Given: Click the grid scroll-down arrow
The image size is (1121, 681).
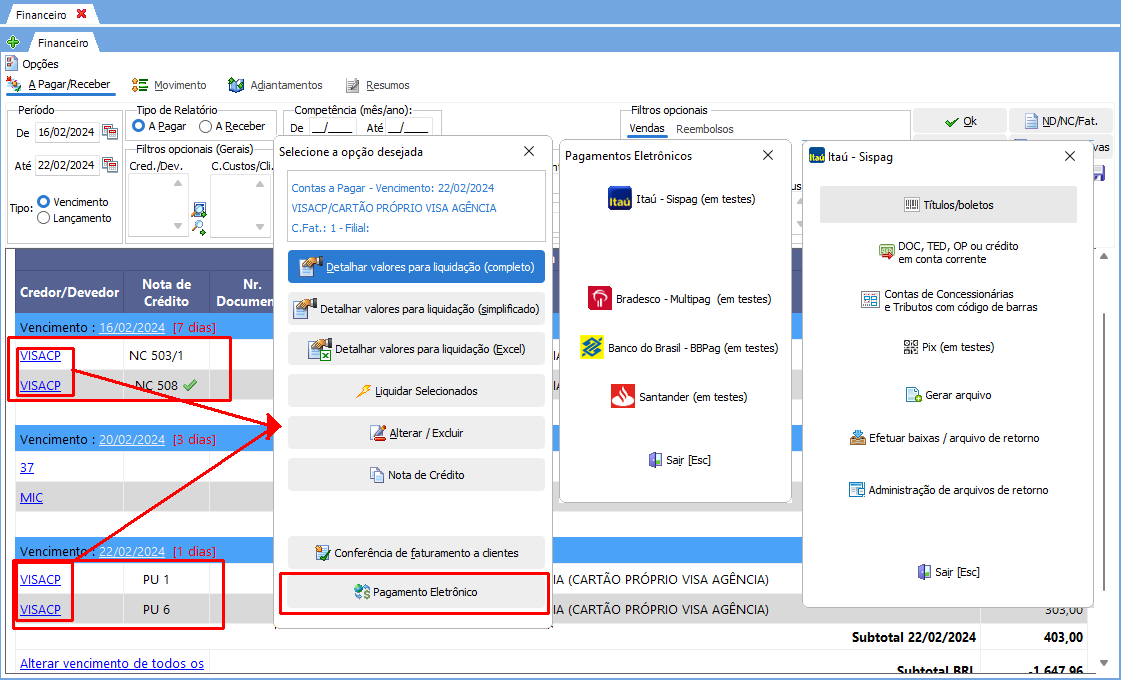Looking at the screenshot, I should tap(1104, 662).
